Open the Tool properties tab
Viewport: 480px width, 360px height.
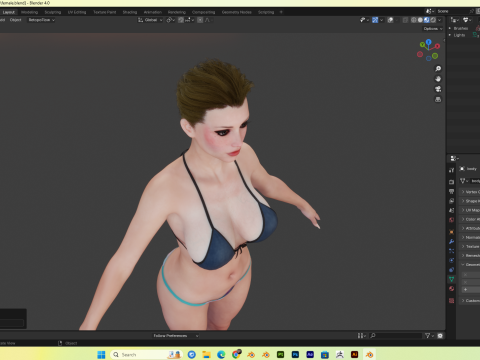452,170
